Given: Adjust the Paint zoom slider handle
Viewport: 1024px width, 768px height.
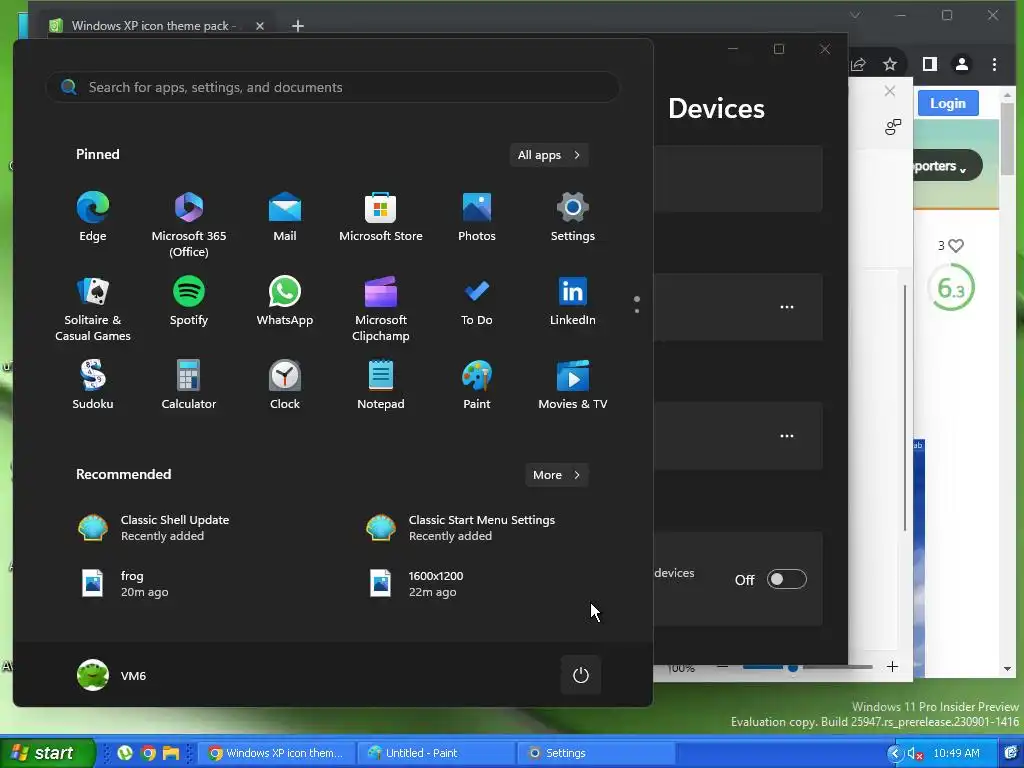Looking at the screenshot, I should [792, 667].
